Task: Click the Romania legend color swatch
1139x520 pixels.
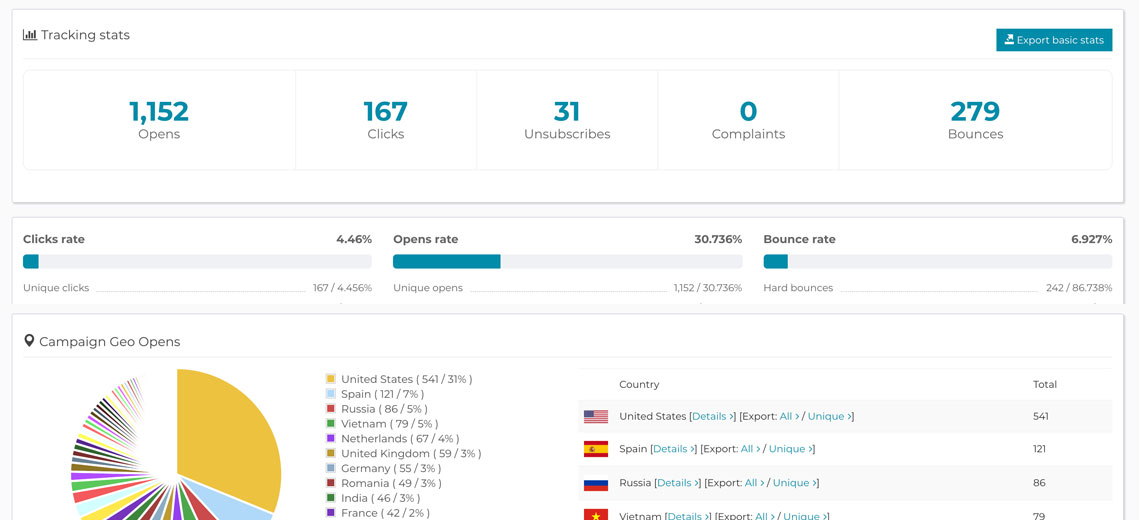Action: click(331, 483)
